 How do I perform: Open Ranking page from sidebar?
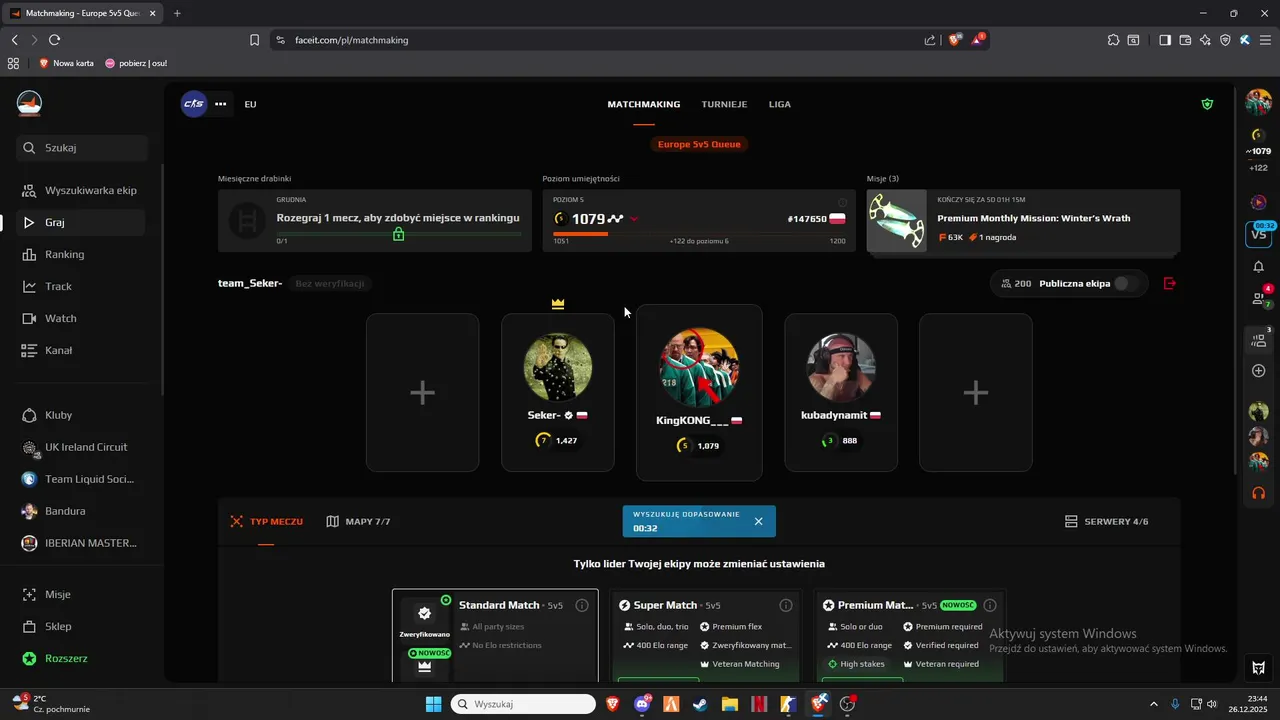(x=82, y=254)
